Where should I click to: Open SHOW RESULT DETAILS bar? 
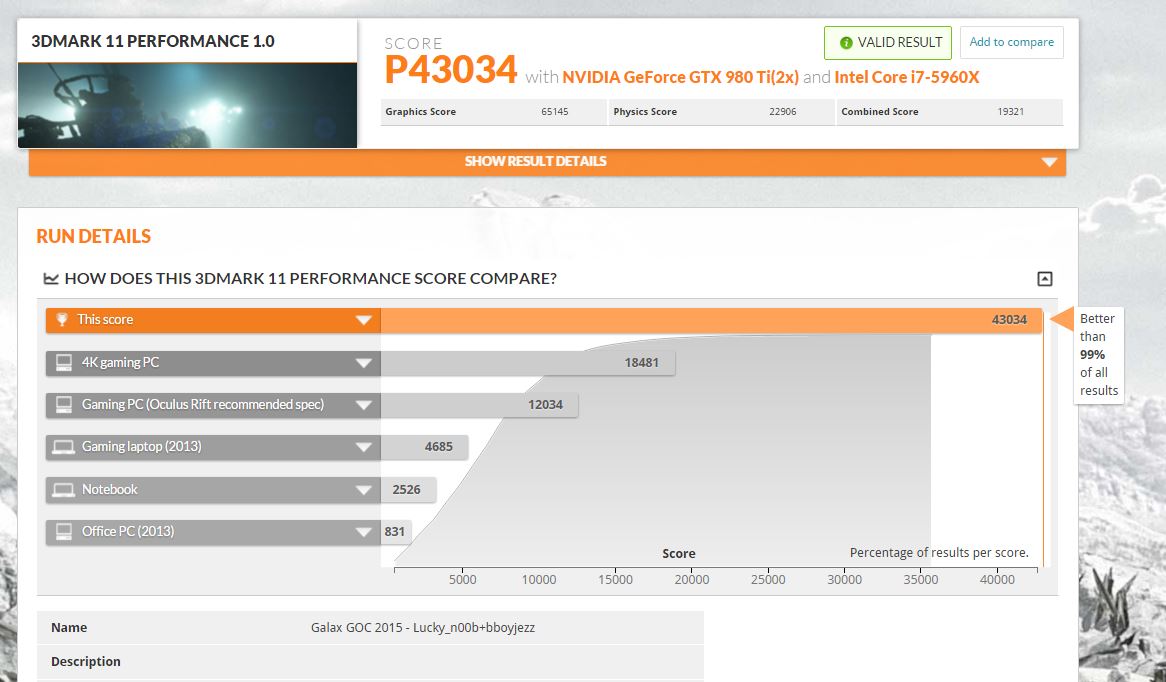coord(547,161)
